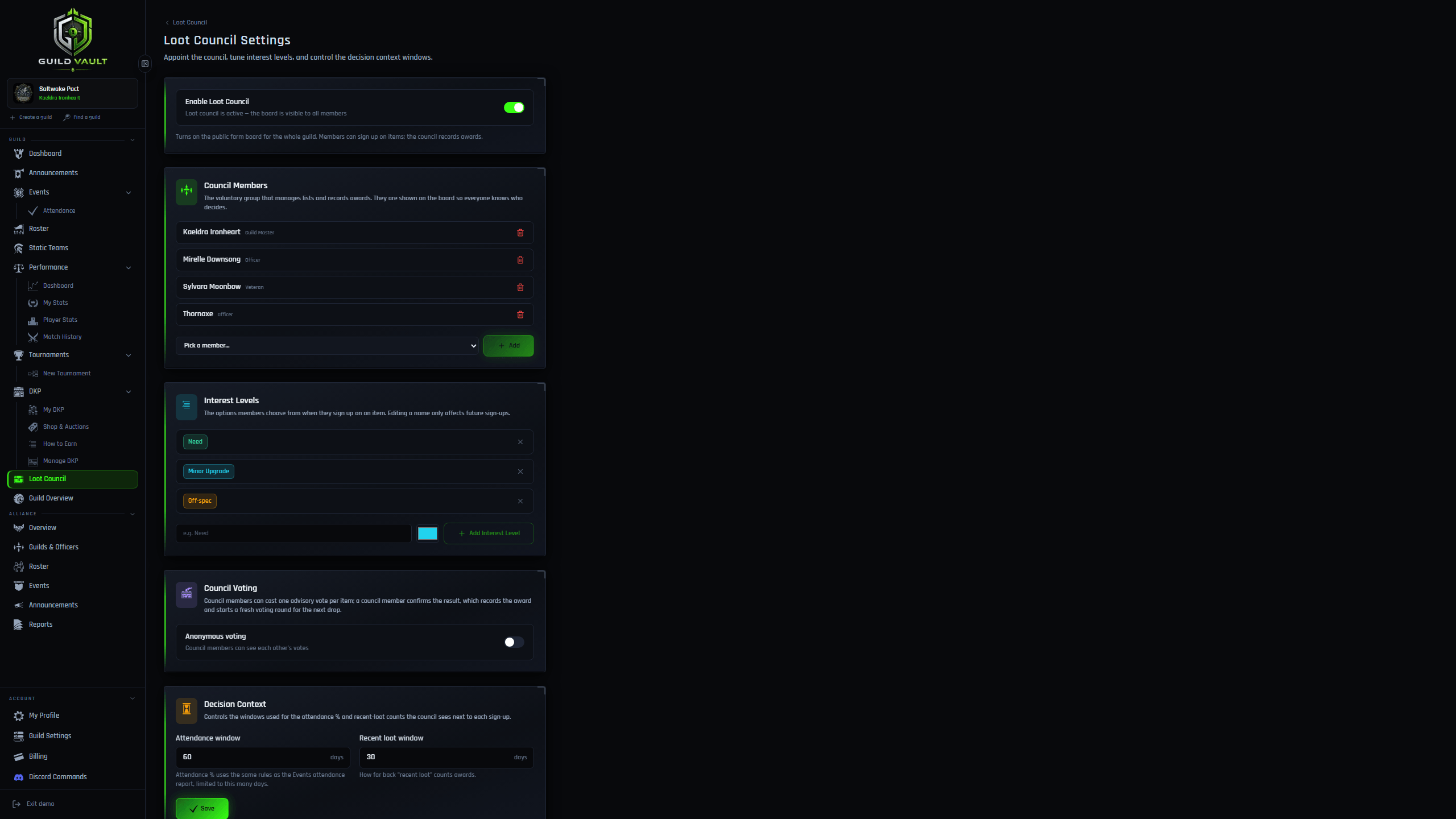Collapse the GUILD section header
Viewport: 1456px width, 819px height.
(72, 139)
